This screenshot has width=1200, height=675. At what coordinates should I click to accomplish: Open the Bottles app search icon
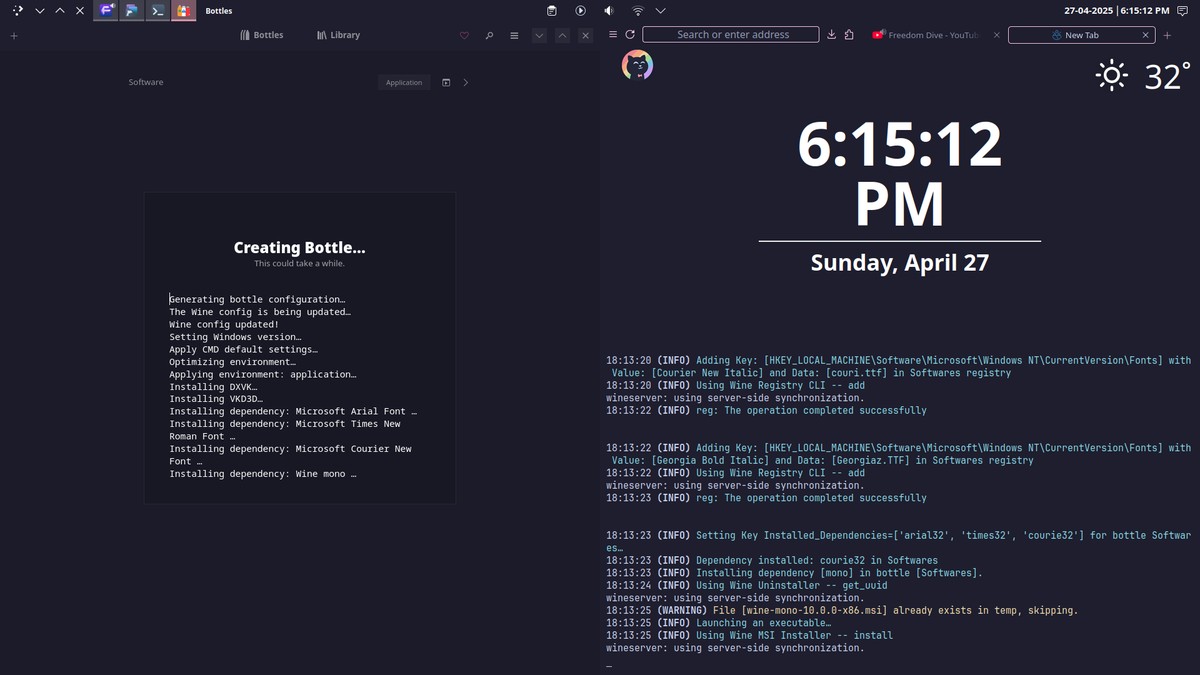coord(489,35)
